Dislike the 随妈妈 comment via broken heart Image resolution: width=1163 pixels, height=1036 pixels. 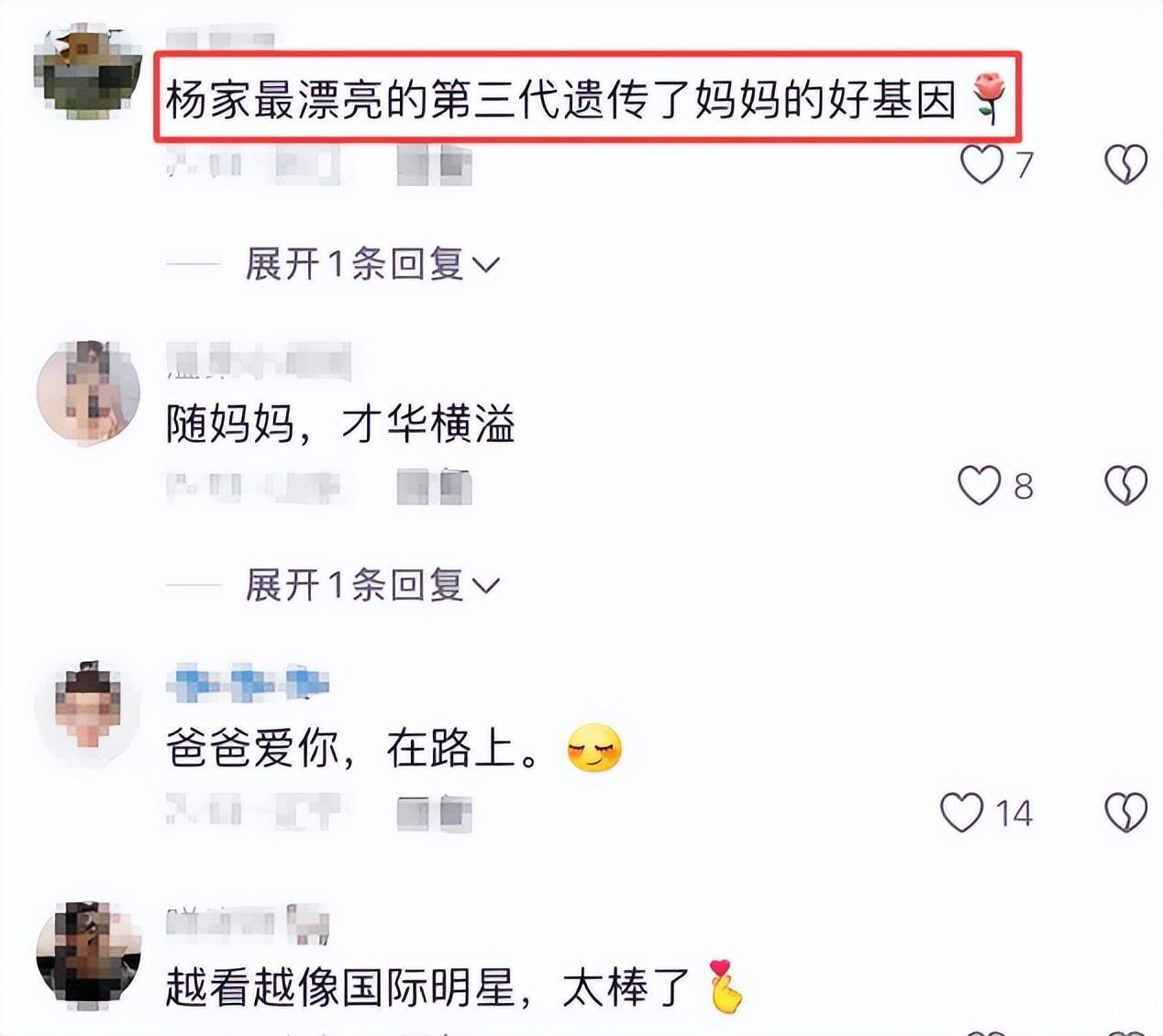coord(1125,485)
